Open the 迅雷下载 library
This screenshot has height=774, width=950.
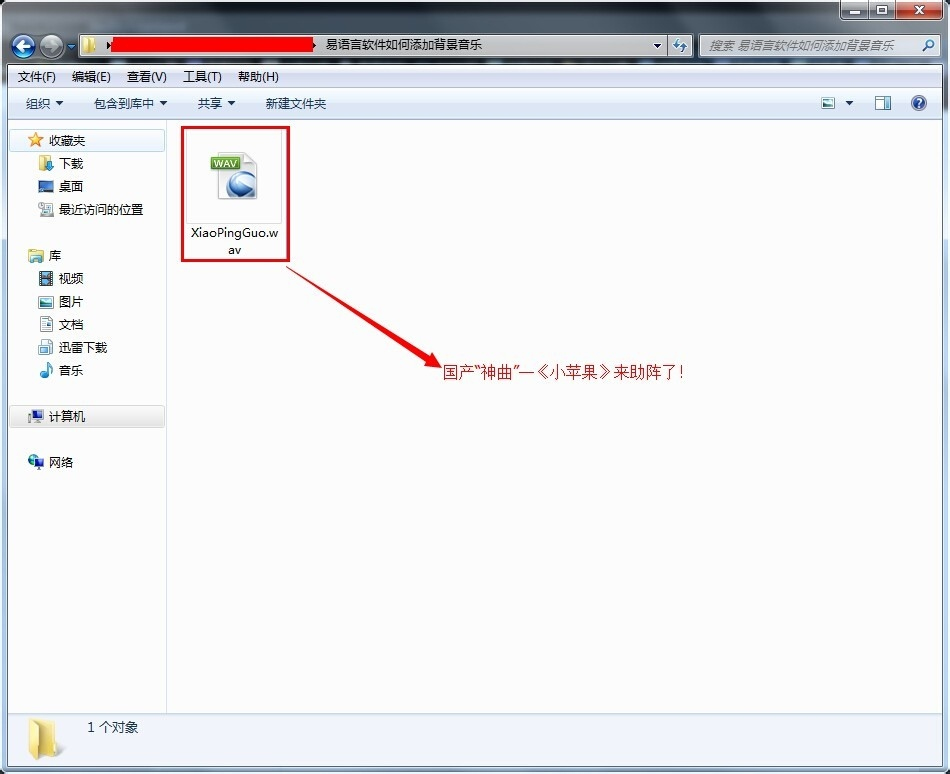pyautogui.click(x=83, y=348)
